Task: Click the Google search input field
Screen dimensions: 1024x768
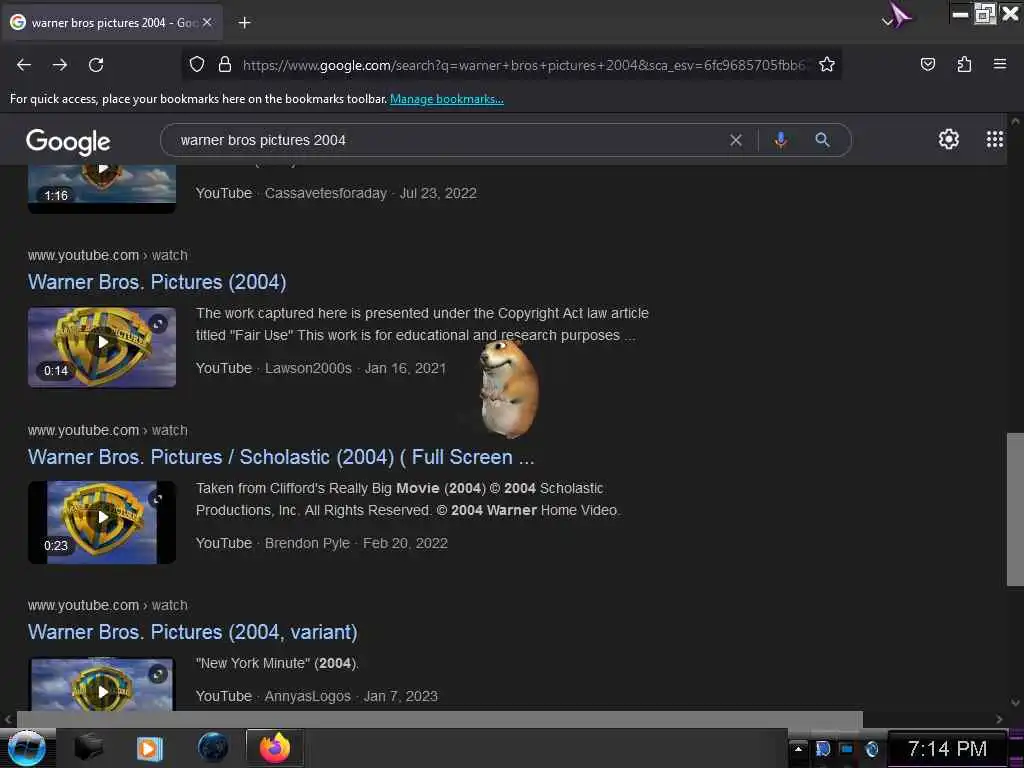Action: click(451, 140)
